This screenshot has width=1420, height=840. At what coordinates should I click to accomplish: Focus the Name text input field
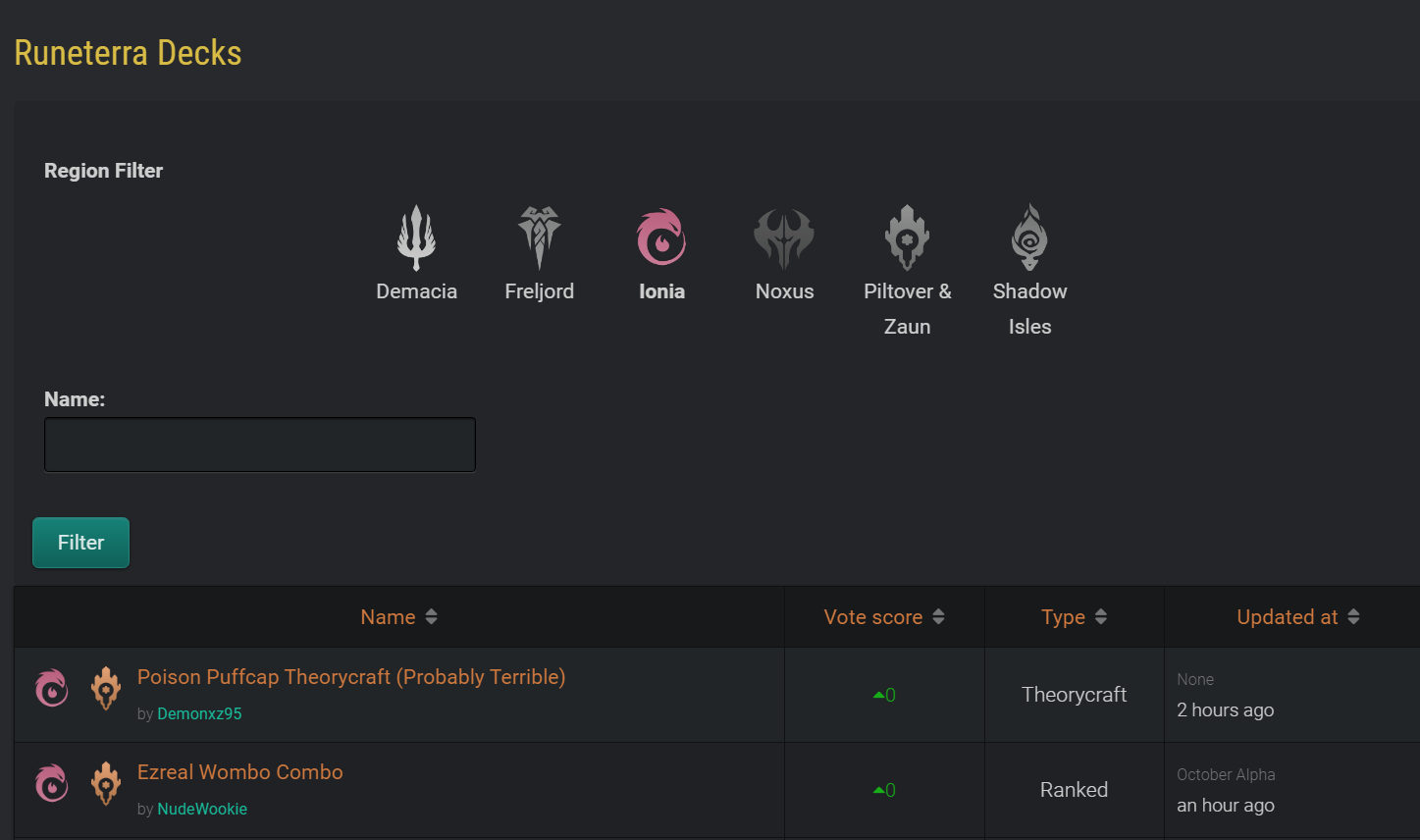tap(260, 445)
